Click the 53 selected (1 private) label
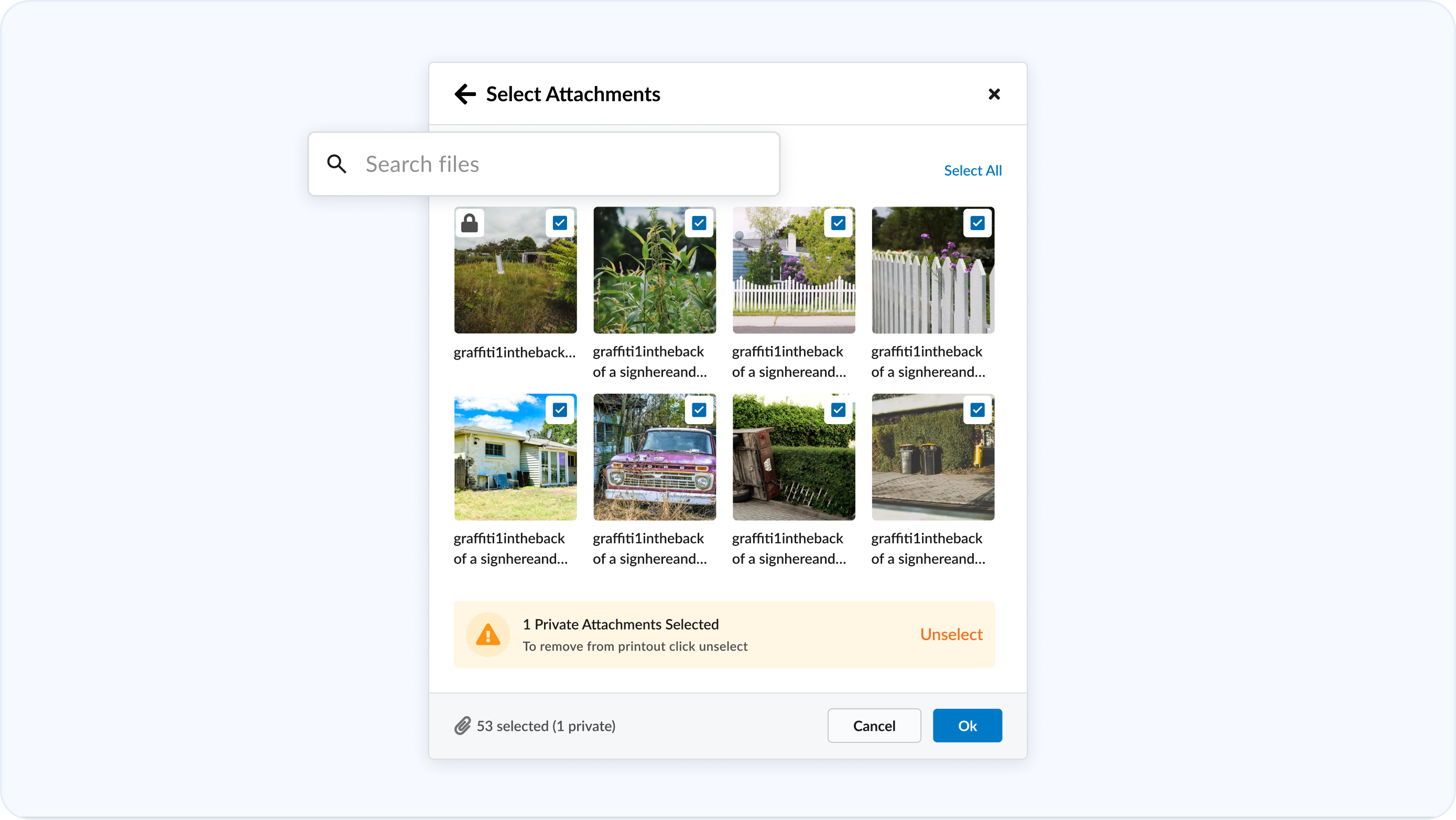Viewport: 1456px width, 820px height. 546,726
